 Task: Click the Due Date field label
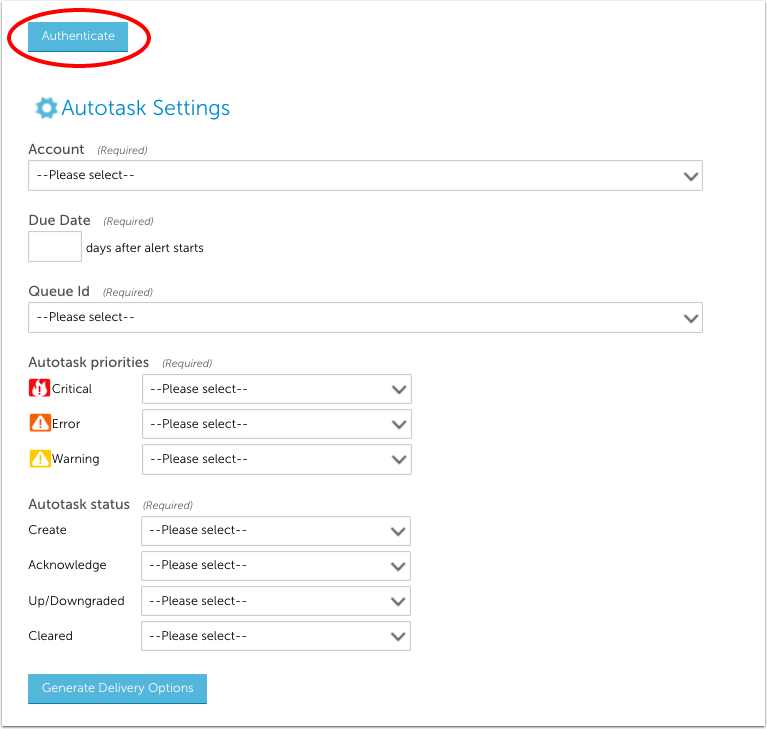(x=60, y=220)
